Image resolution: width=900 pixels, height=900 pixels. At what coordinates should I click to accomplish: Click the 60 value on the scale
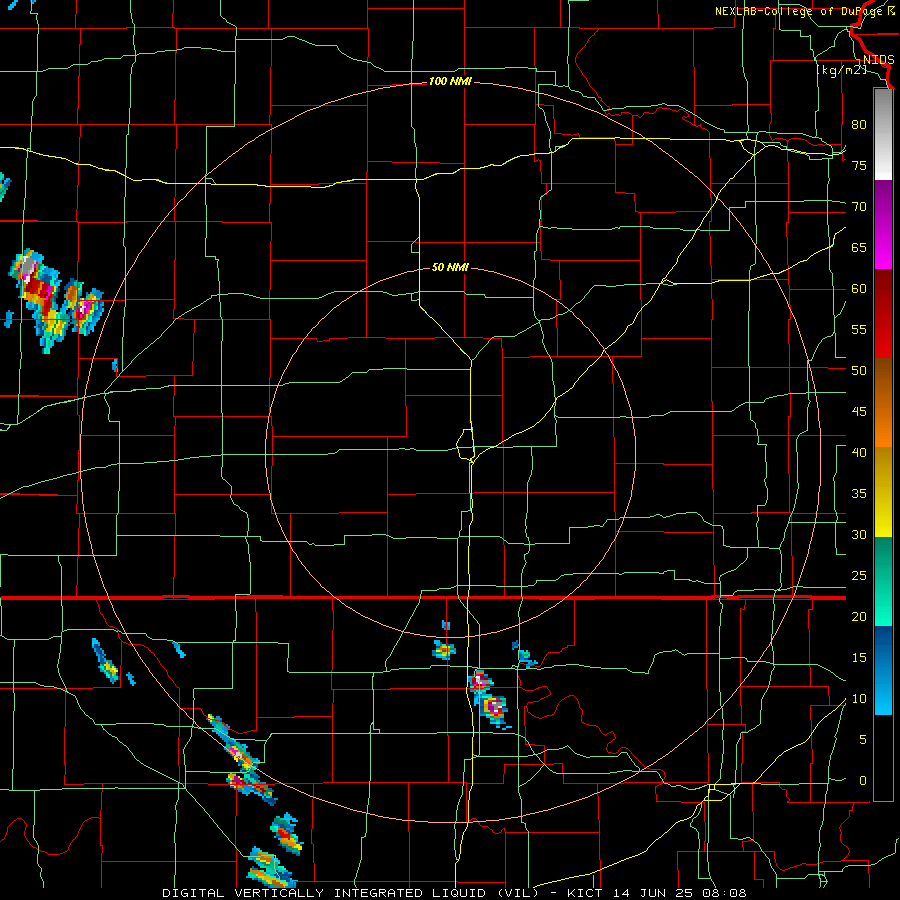(859, 289)
